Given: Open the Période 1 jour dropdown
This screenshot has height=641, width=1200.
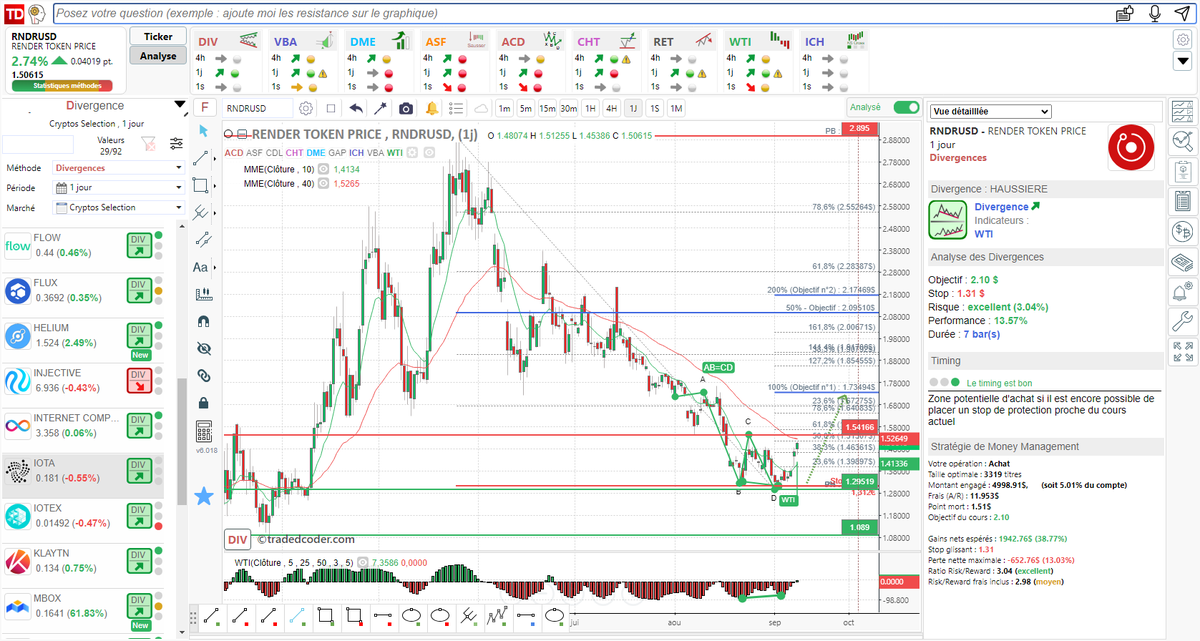Looking at the screenshot, I should tap(119, 188).
